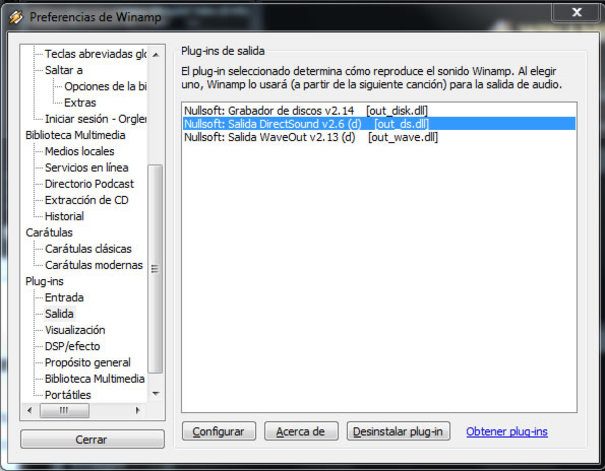Select Salida plug-ins page
Viewport: 605px width, 471px height.
[59, 314]
